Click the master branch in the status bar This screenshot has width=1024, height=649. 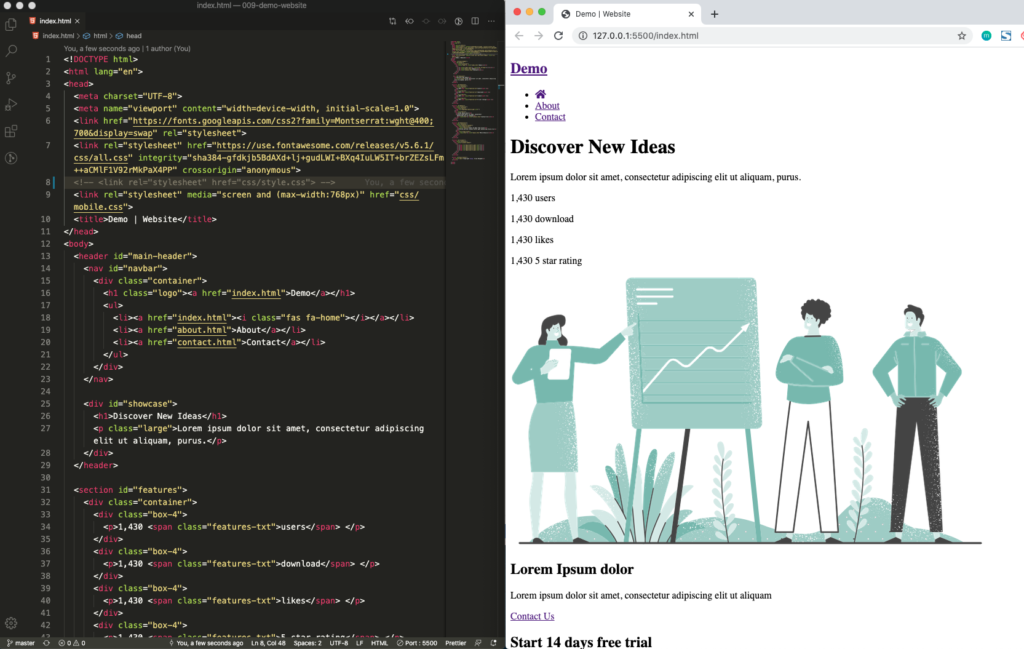pyautogui.click(x=21, y=643)
